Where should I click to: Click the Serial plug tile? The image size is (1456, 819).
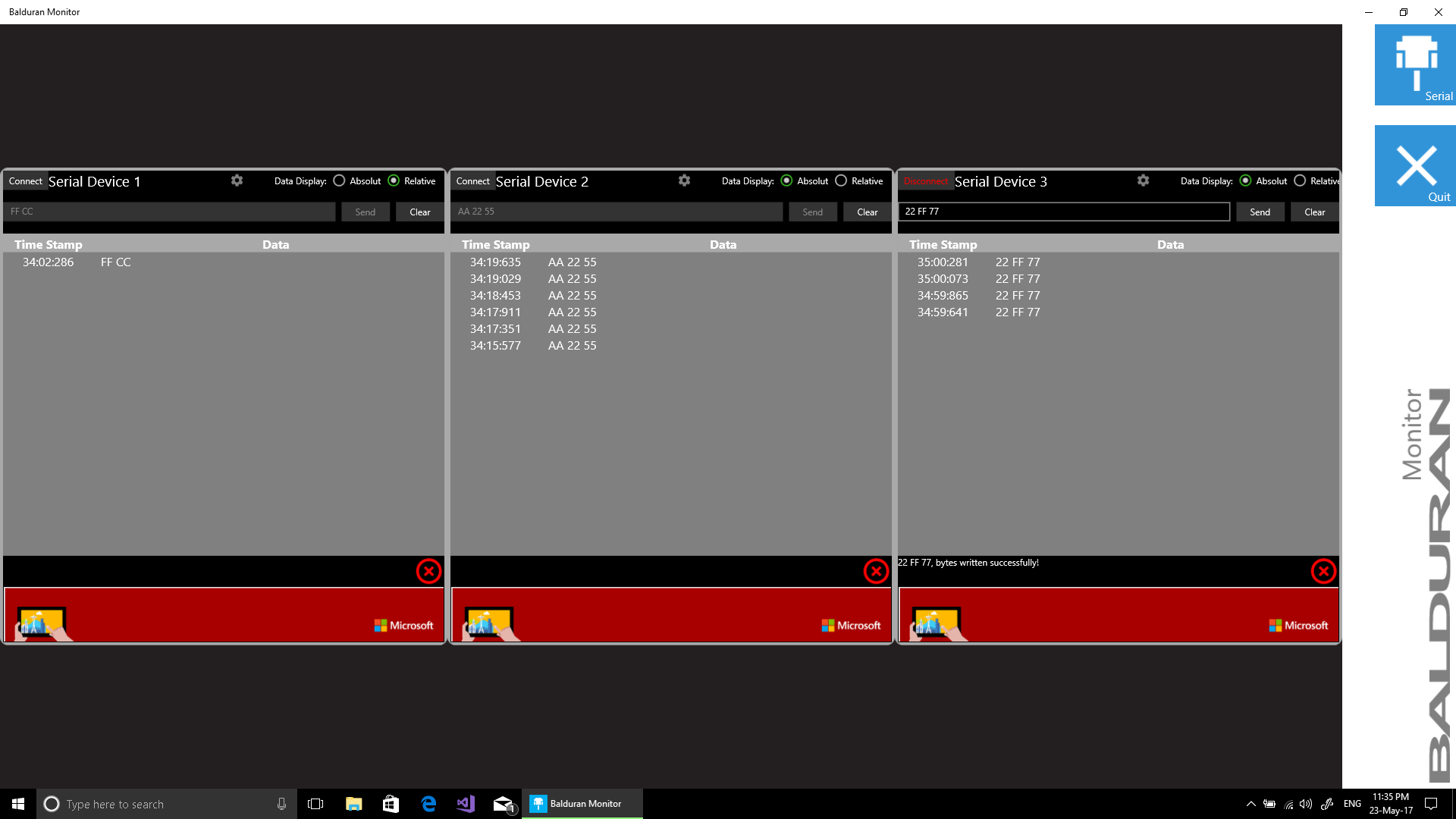(1415, 65)
